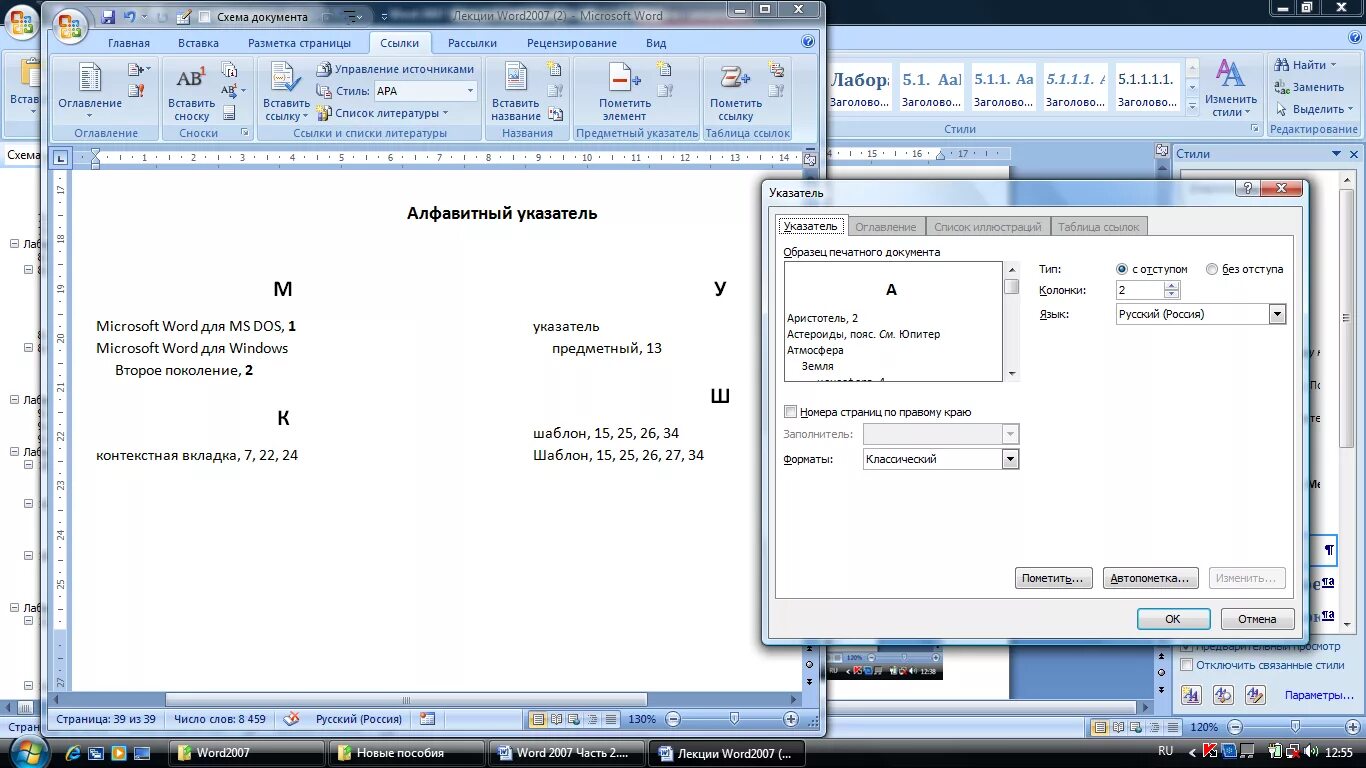
Task: Click the 'Пометить...' button
Action: pyautogui.click(x=1053, y=578)
